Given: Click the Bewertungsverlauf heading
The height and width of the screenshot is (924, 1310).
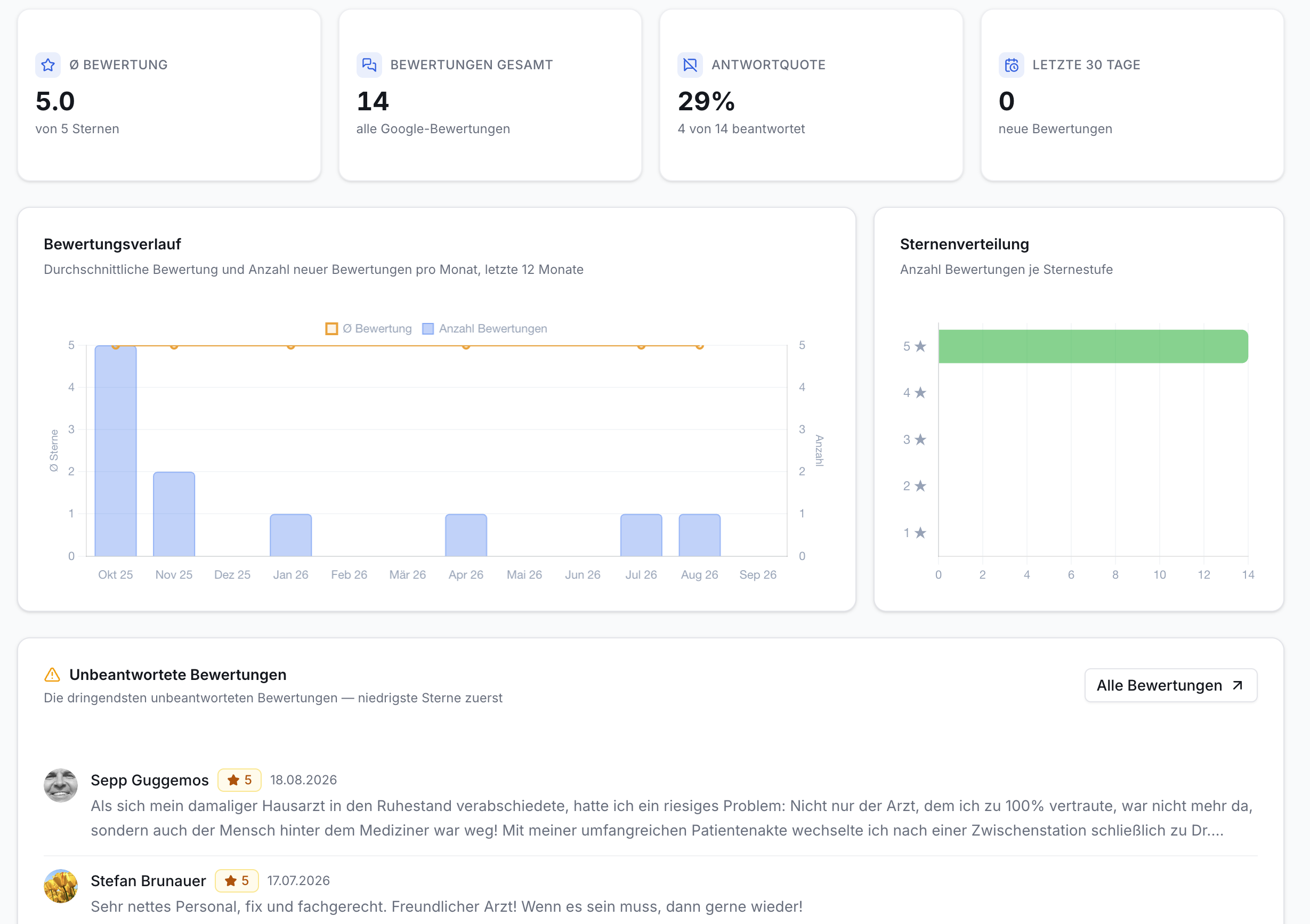Looking at the screenshot, I should pos(112,244).
